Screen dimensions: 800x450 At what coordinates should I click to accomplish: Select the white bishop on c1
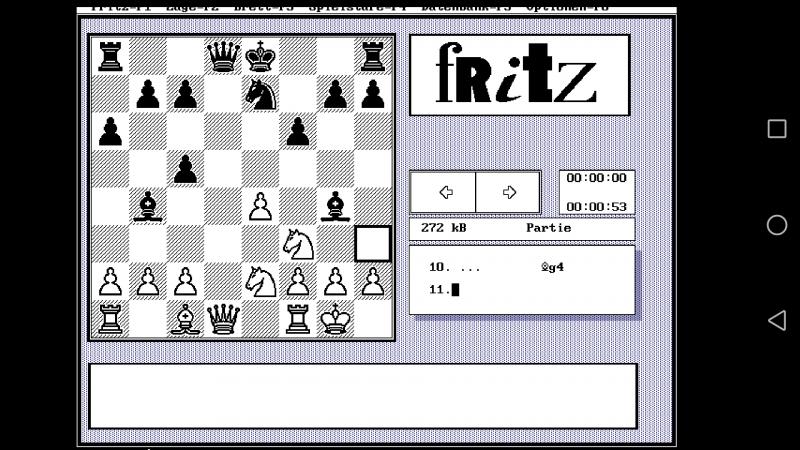[186, 319]
